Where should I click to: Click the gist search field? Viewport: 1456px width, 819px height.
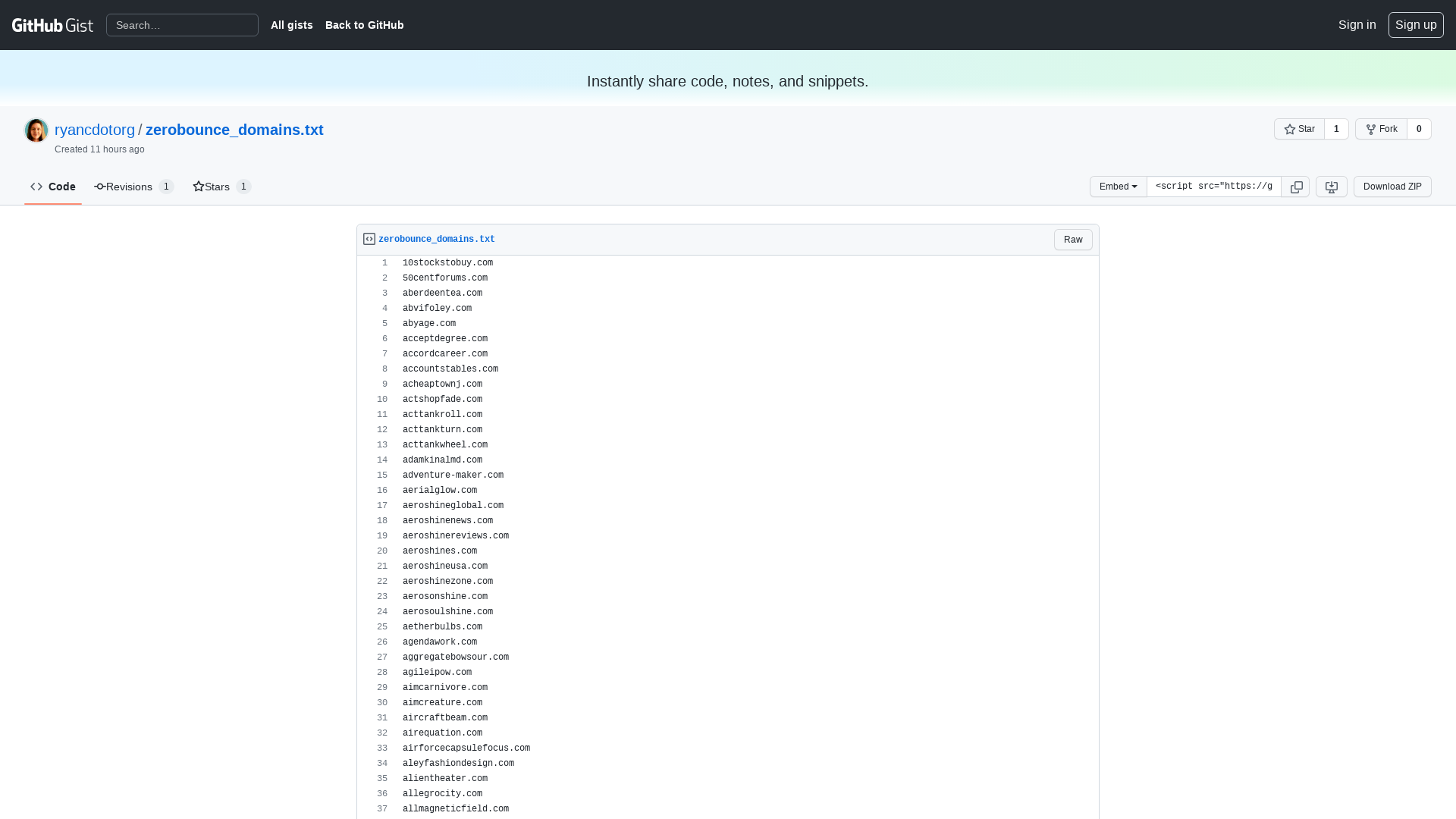[x=182, y=24]
